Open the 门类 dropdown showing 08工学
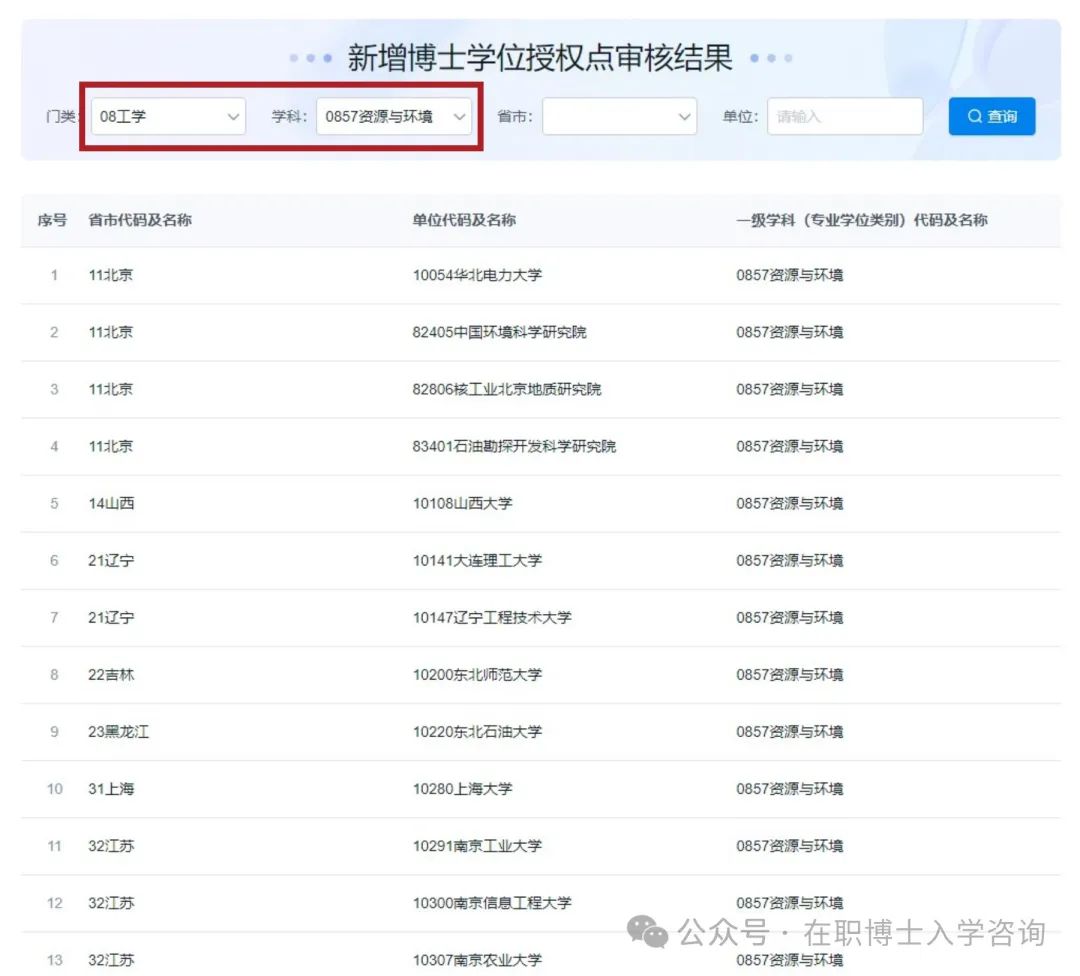Screen dimensions: 1080x976 pyautogui.click(x=160, y=117)
